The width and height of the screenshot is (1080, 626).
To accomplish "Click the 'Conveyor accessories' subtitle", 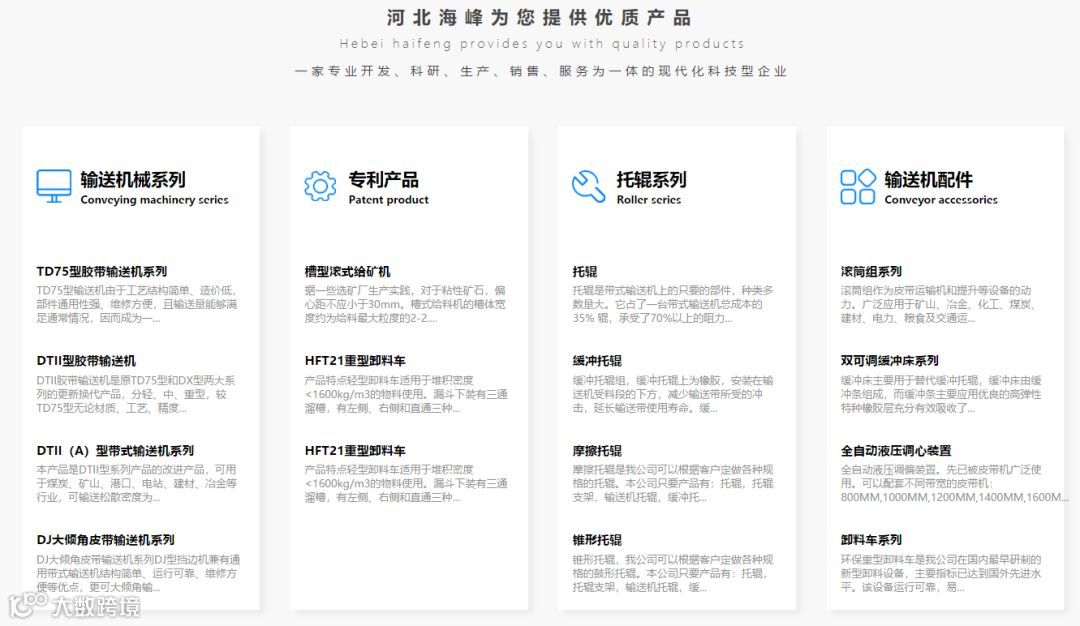I will click(x=941, y=200).
